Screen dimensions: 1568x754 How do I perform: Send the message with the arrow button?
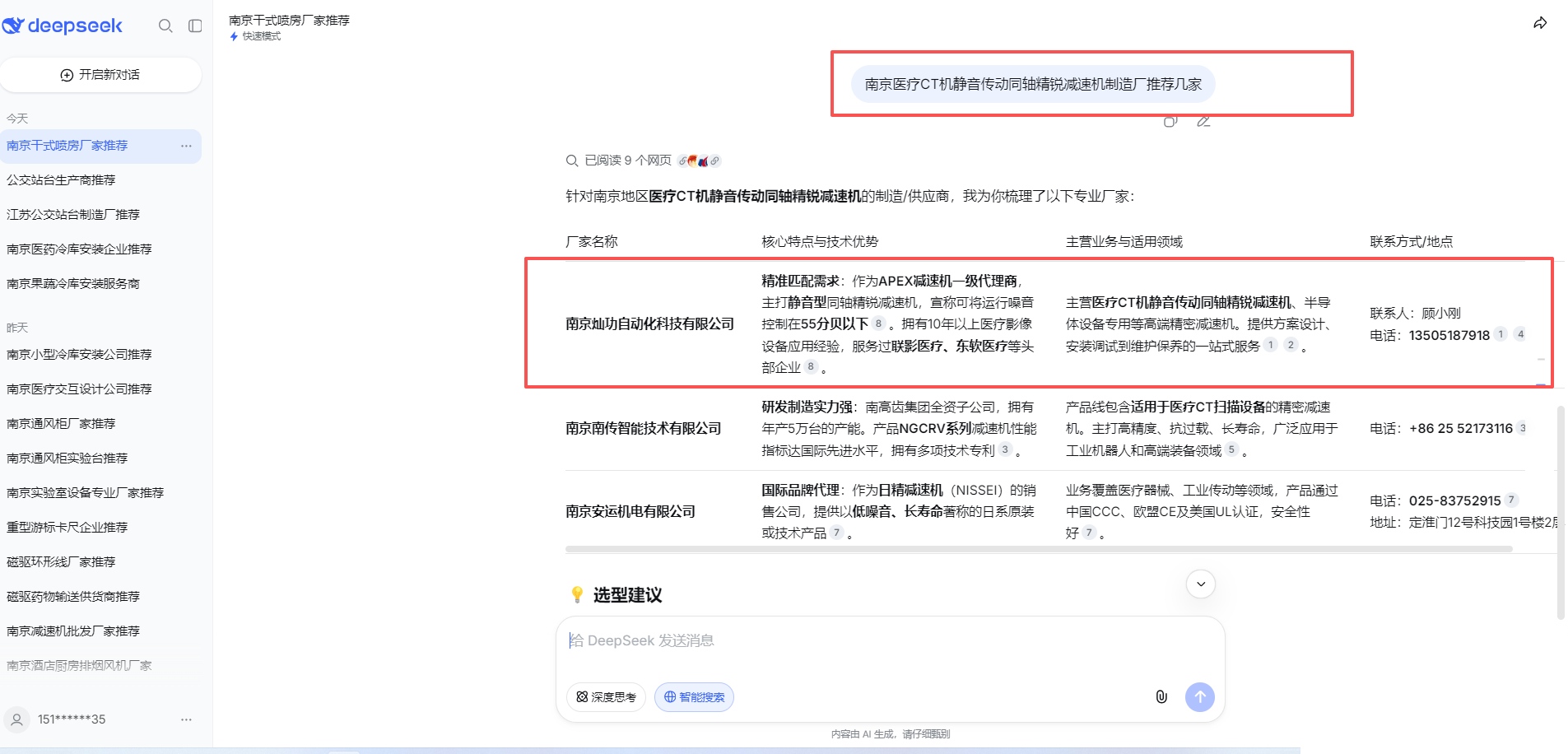(x=1200, y=697)
